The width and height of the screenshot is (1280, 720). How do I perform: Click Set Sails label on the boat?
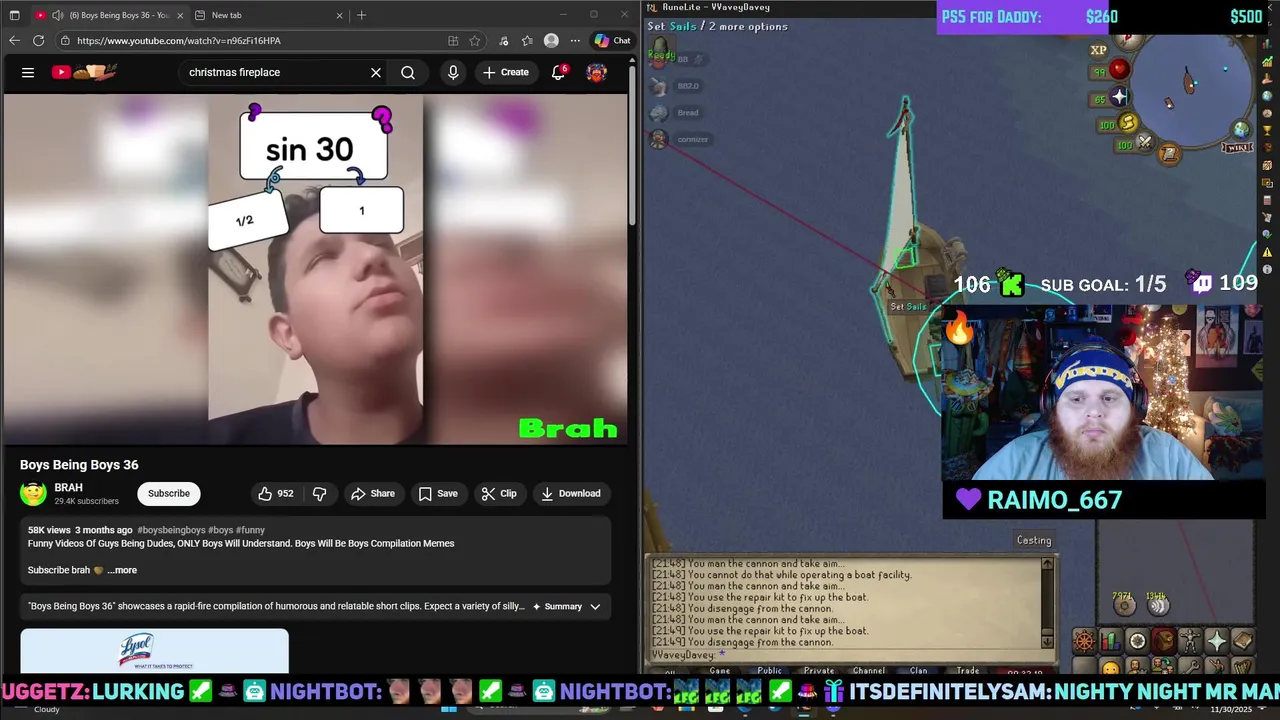point(908,307)
